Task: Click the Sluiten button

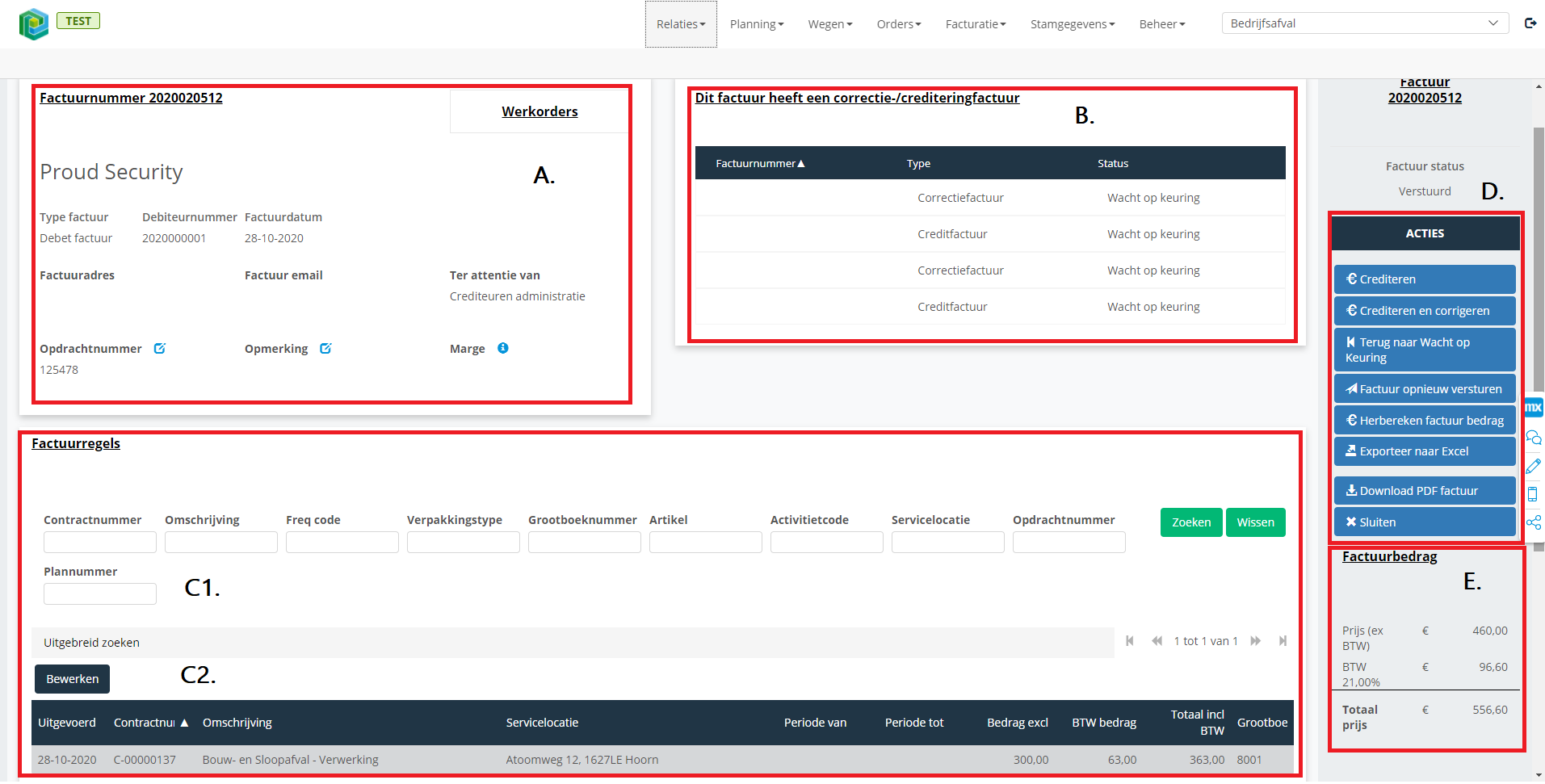Action: point(1425,522)
